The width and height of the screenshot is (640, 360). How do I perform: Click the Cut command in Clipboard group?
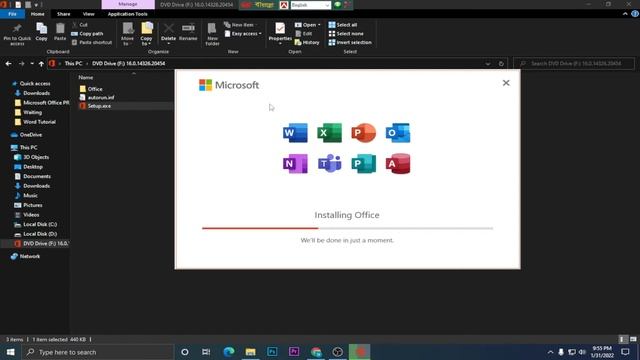(80, 25)
